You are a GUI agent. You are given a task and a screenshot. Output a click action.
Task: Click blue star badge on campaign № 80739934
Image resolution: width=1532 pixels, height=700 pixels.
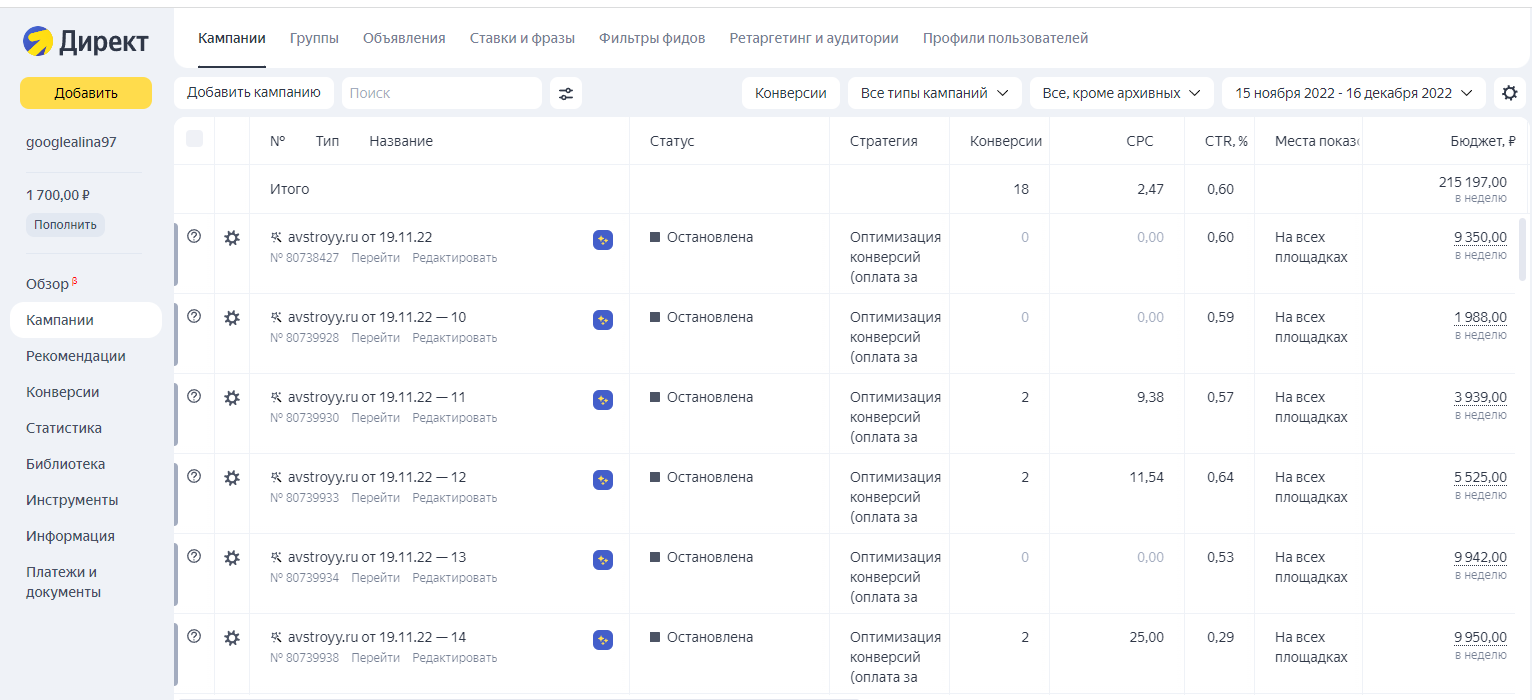click(602, 560)
